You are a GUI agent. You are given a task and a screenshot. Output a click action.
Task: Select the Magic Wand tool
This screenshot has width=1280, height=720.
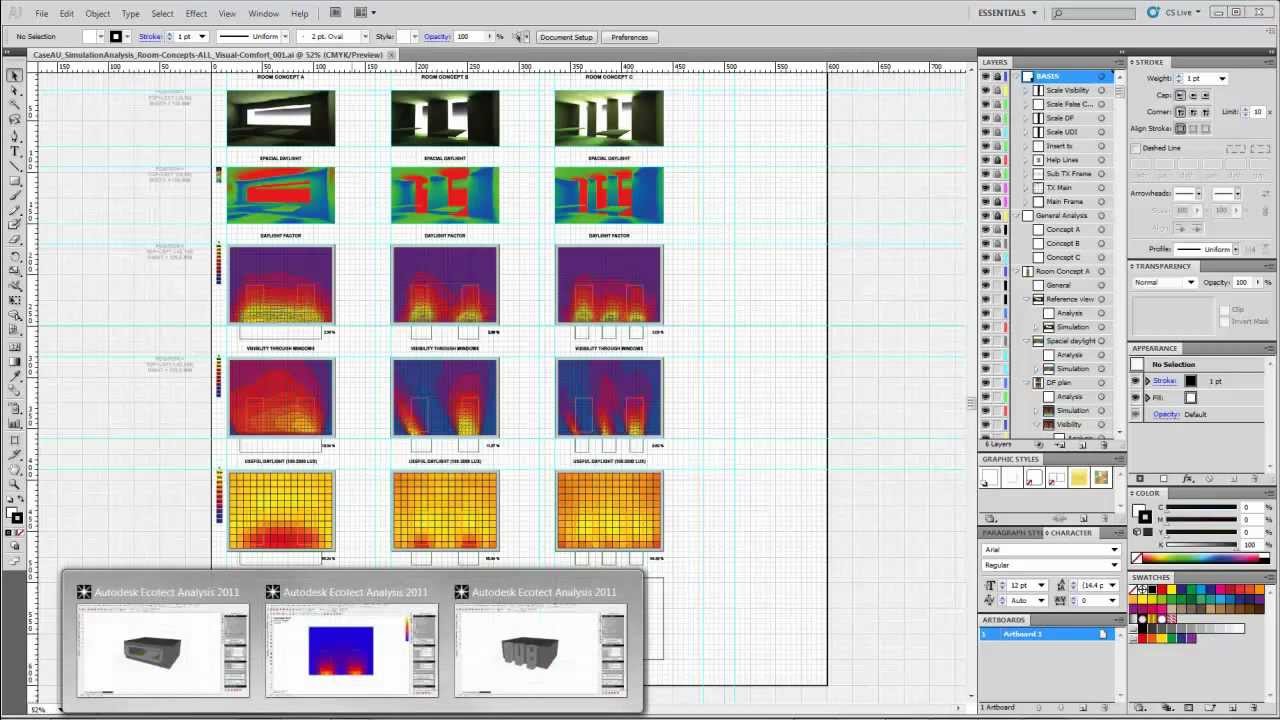(x=15, y=105)
